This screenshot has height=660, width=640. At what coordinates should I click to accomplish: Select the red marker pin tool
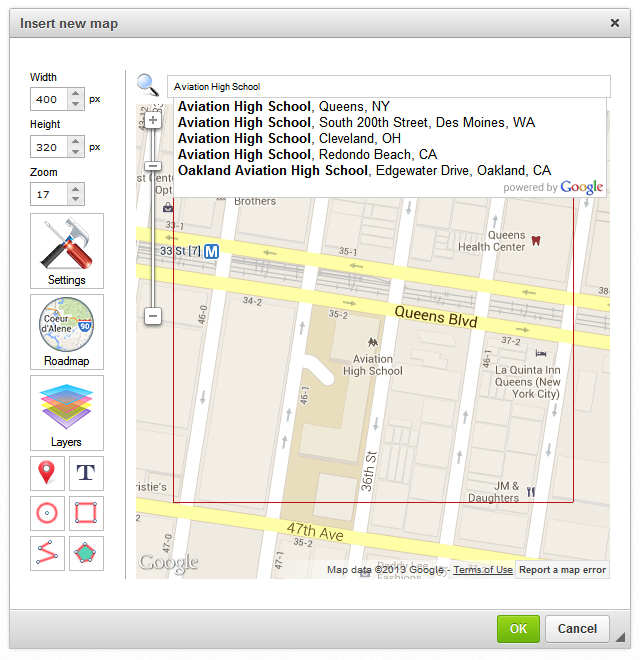tap(47, 473)
